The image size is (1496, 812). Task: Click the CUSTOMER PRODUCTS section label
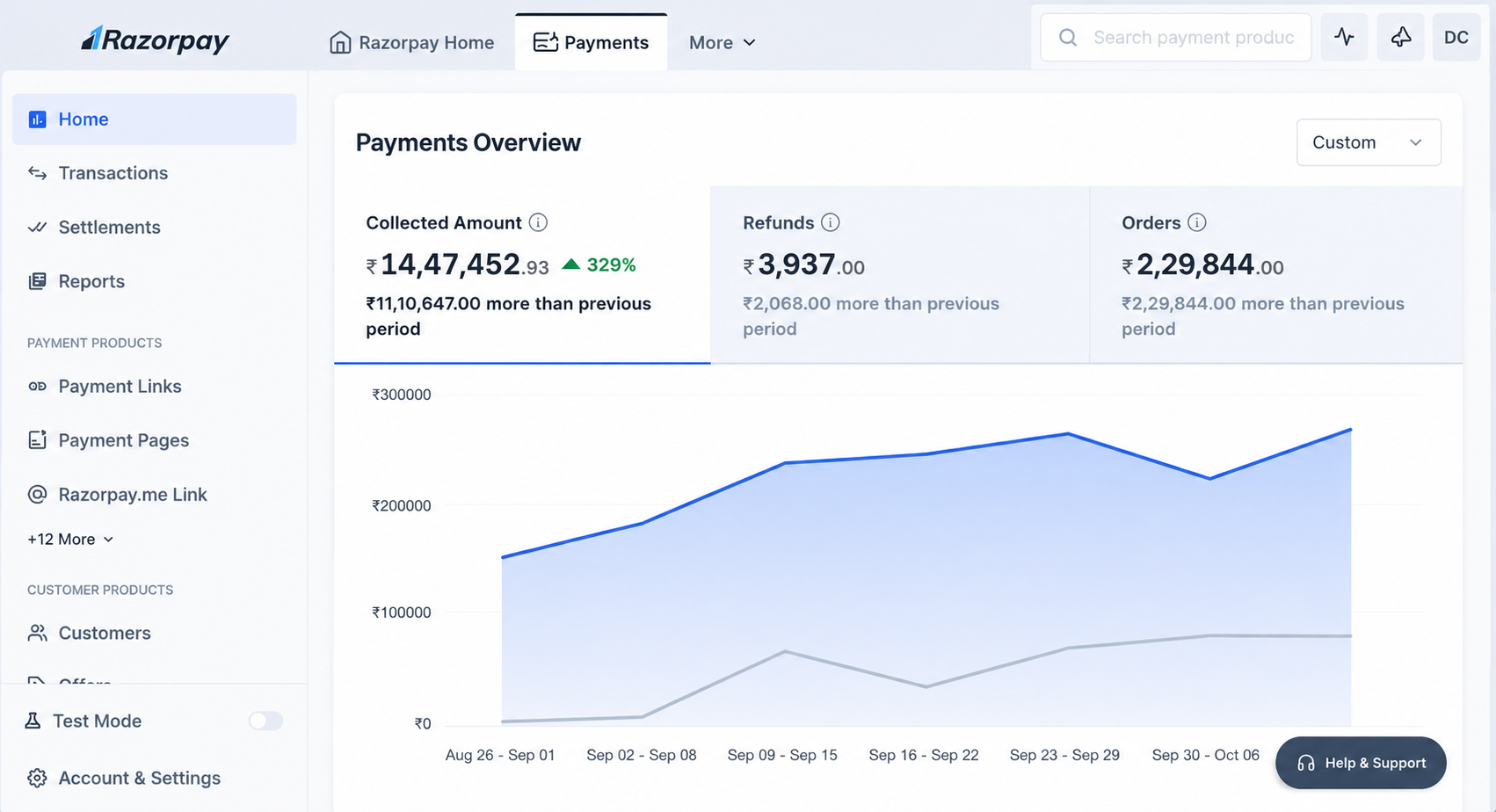click(x=100, y=590)
